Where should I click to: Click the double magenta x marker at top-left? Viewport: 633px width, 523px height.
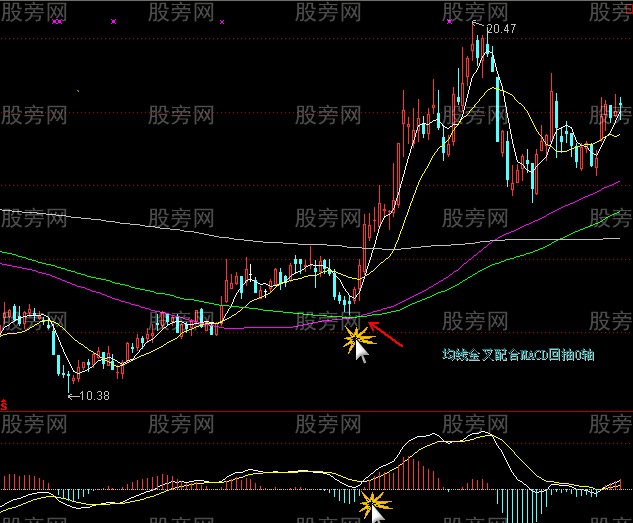(58, 20)
